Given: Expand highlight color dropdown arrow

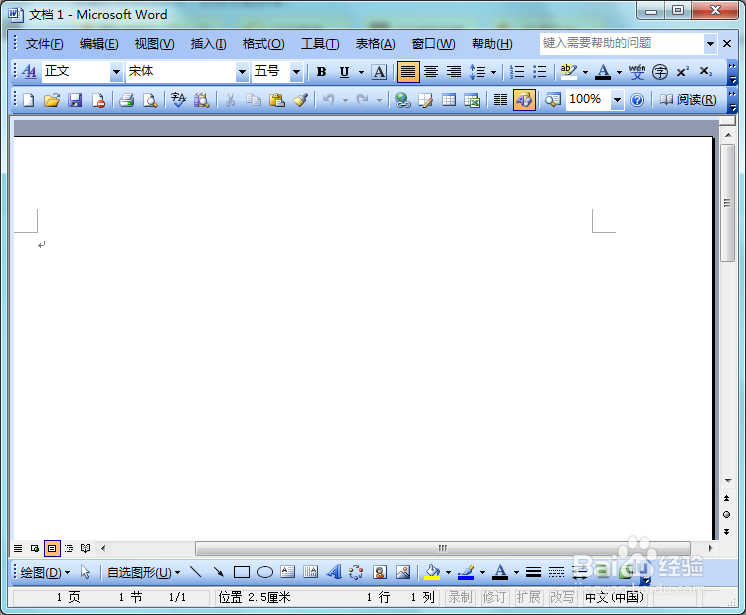Looking at the screenshot, I should (585, 72).
